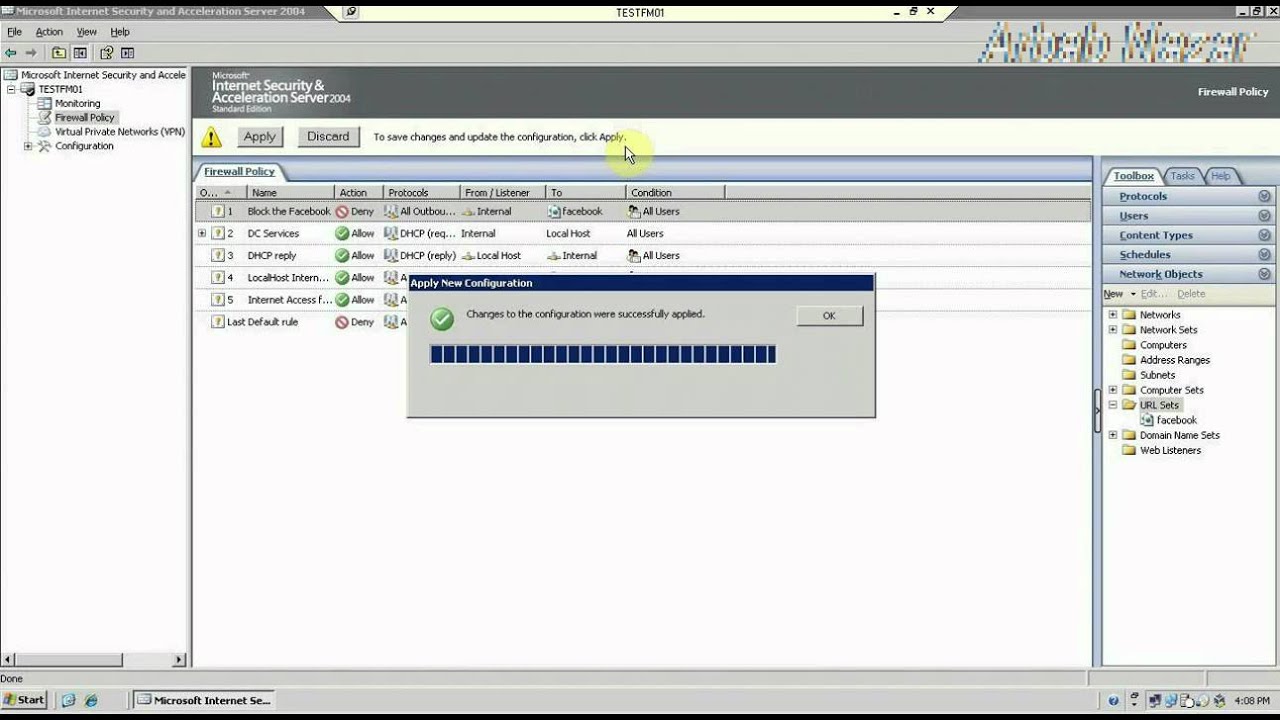Screen dimensions: 1280x720
Task: Collapse the URL Sets folder
Action: (x=1113, y=405)
